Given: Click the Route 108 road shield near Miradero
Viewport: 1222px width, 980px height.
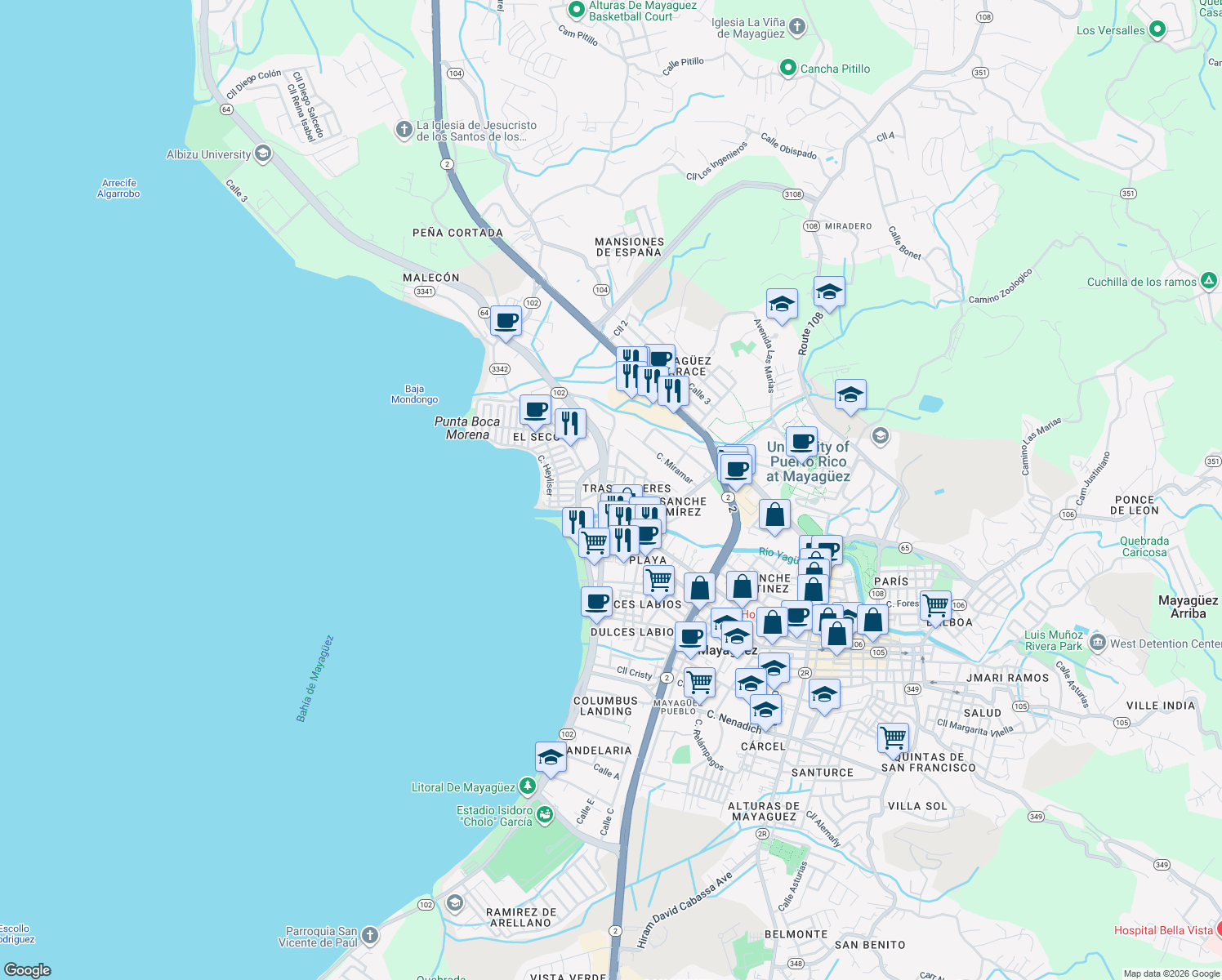Looking at the screenshot, I should [x=810, y=226].
